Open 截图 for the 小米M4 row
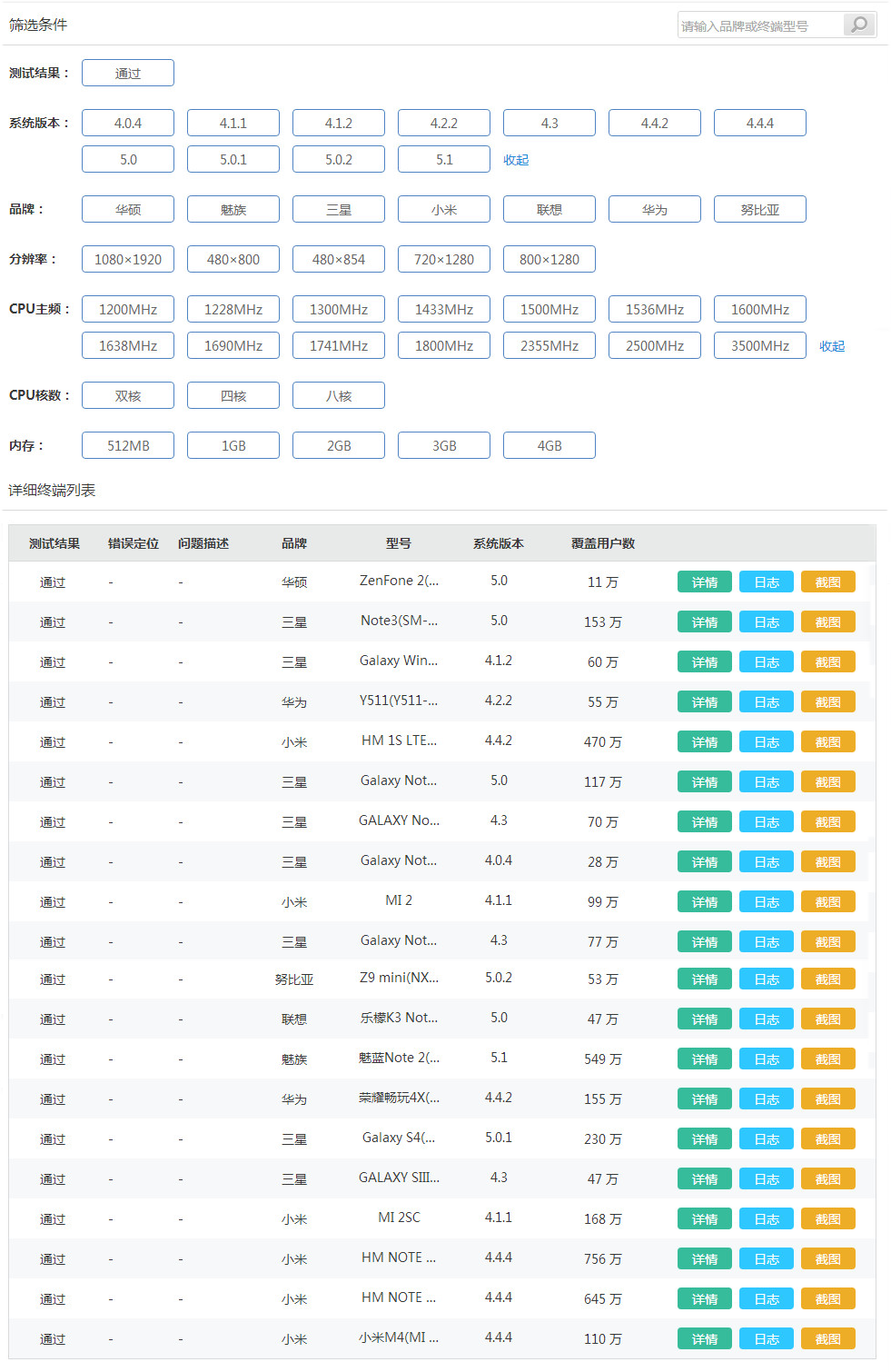 (x=828, y=1338)
